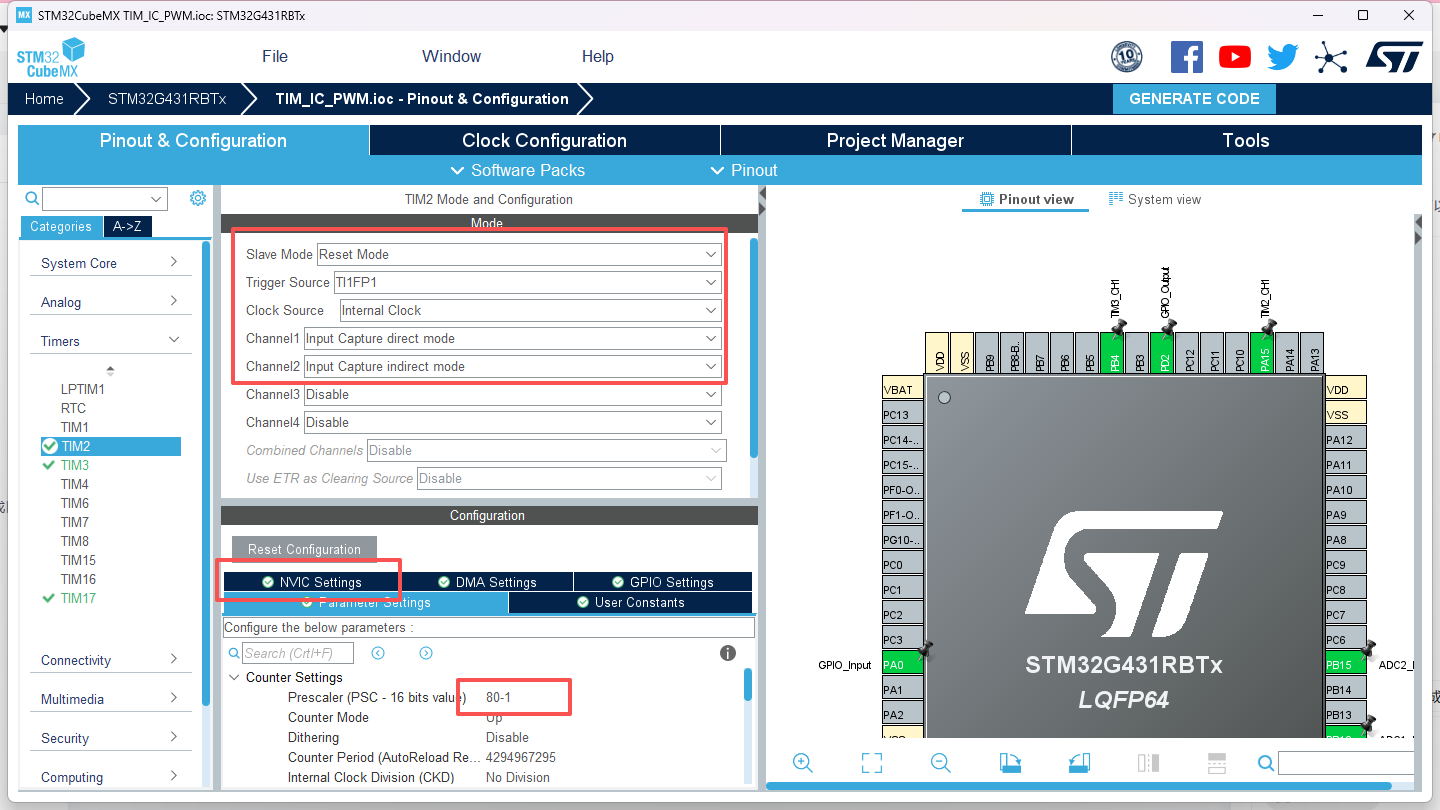This screenshot has width=1440, height=810.
Task: Select pin PB15 on the chip
Action: tap(1346, 664)
